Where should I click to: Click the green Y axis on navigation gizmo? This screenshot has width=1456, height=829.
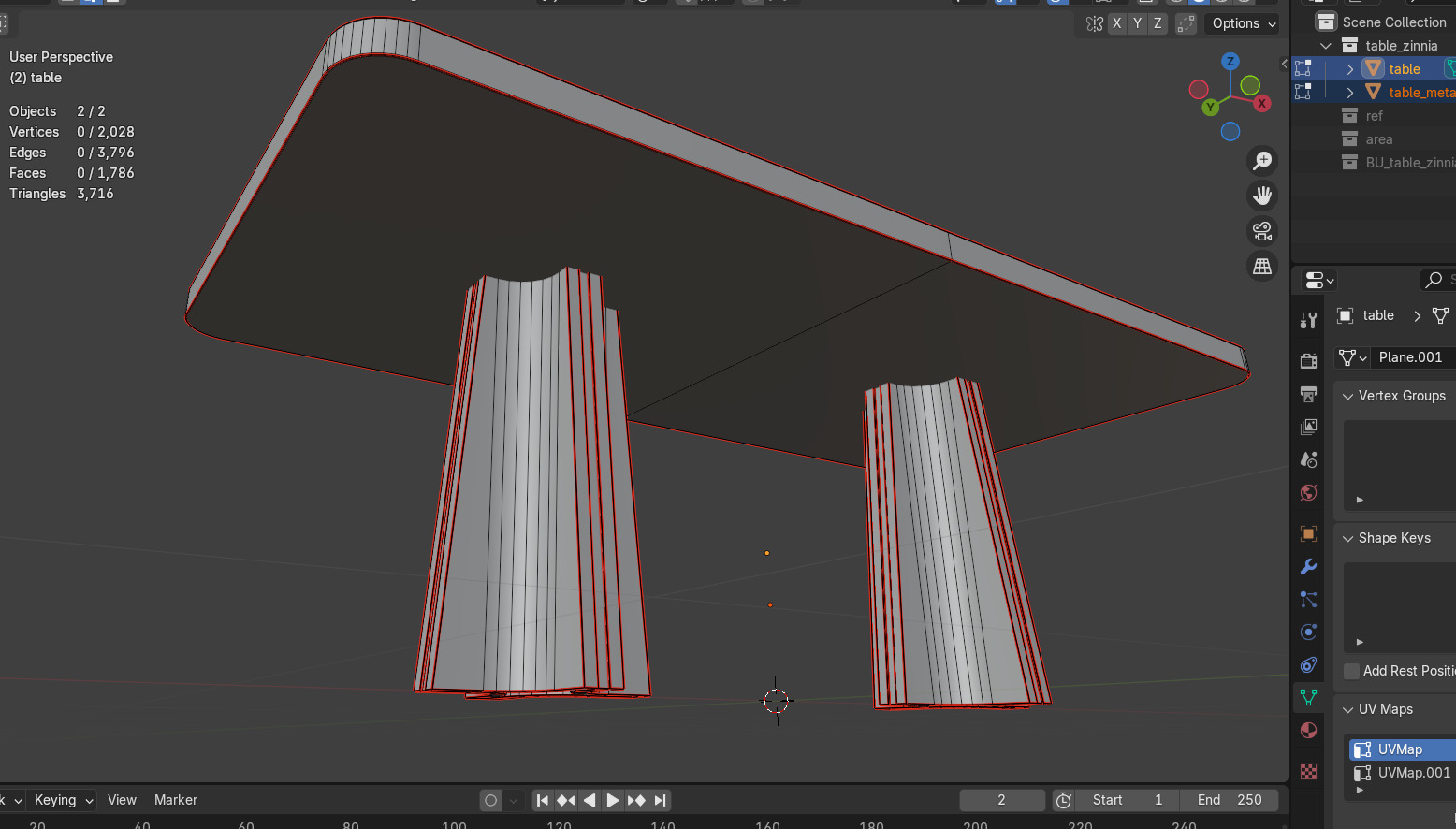(x=1211, y=107)
